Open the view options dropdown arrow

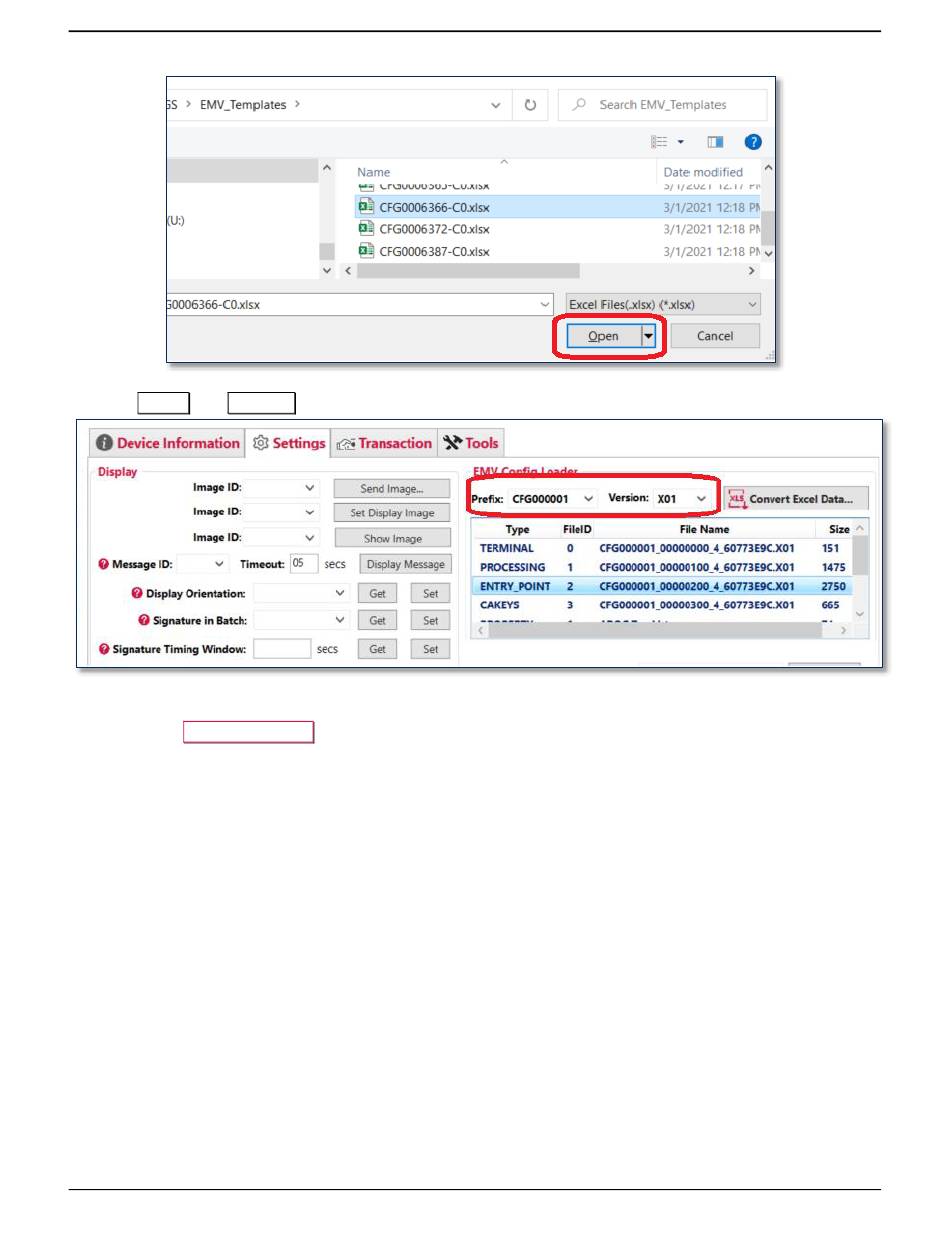[680, 142]
